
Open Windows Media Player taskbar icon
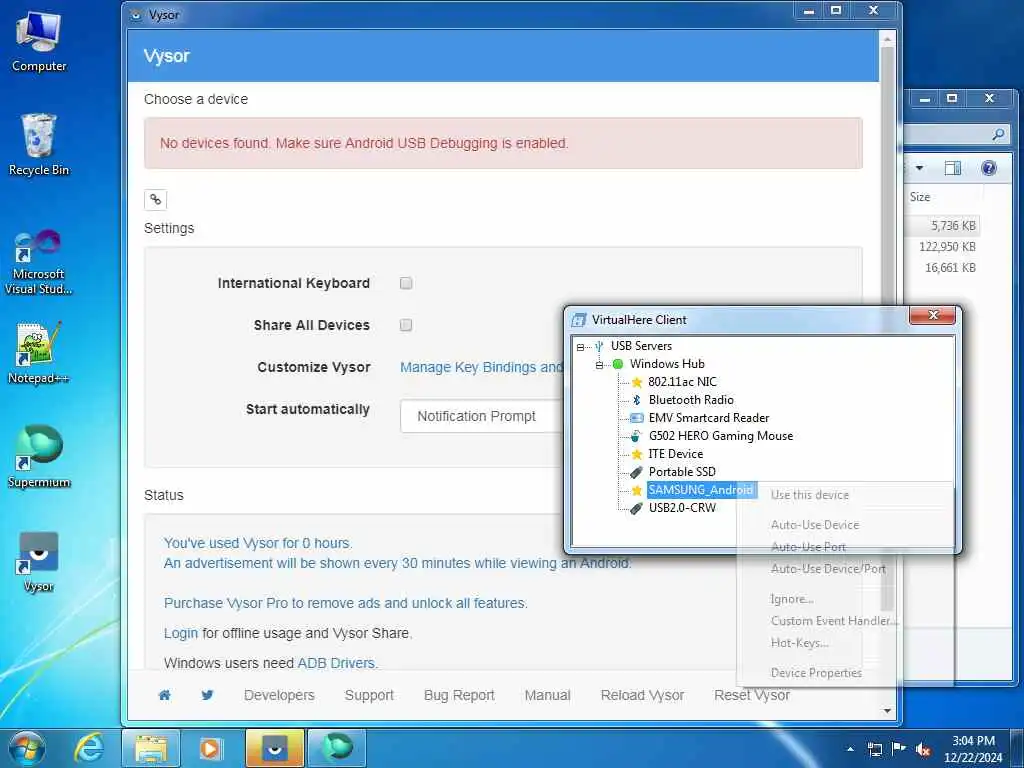coord(210,748)
